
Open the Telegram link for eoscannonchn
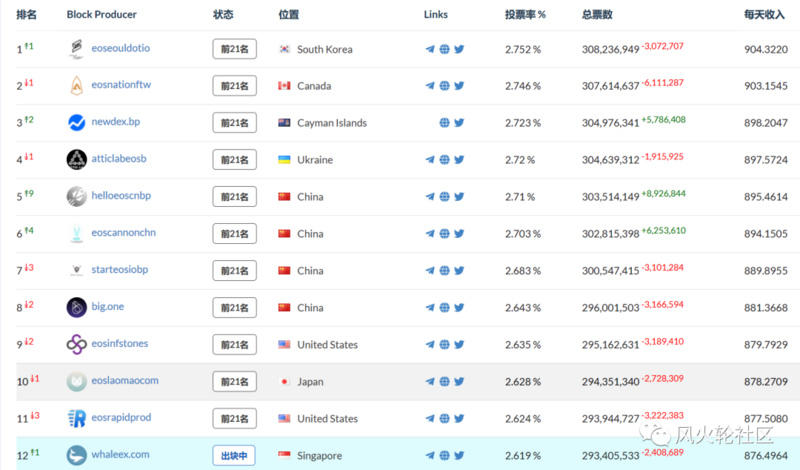coord(430,234)
